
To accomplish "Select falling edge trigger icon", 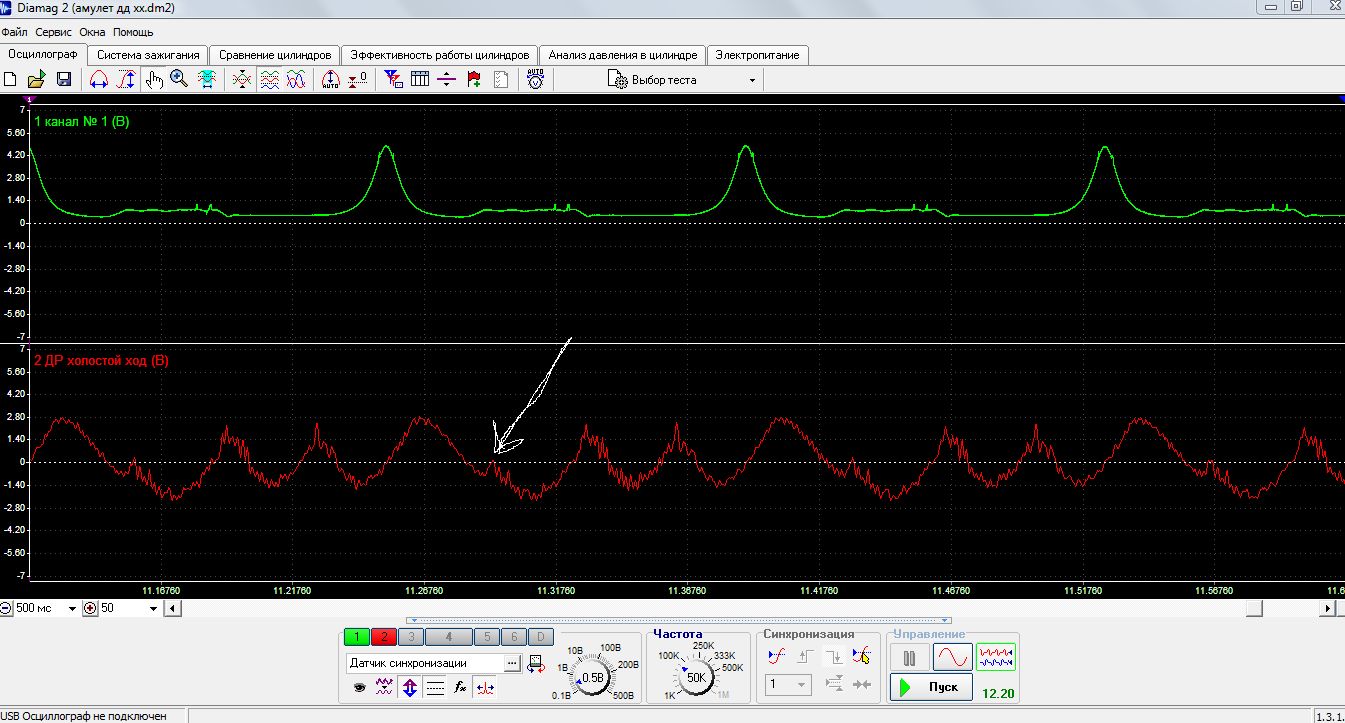I will 834,656.
